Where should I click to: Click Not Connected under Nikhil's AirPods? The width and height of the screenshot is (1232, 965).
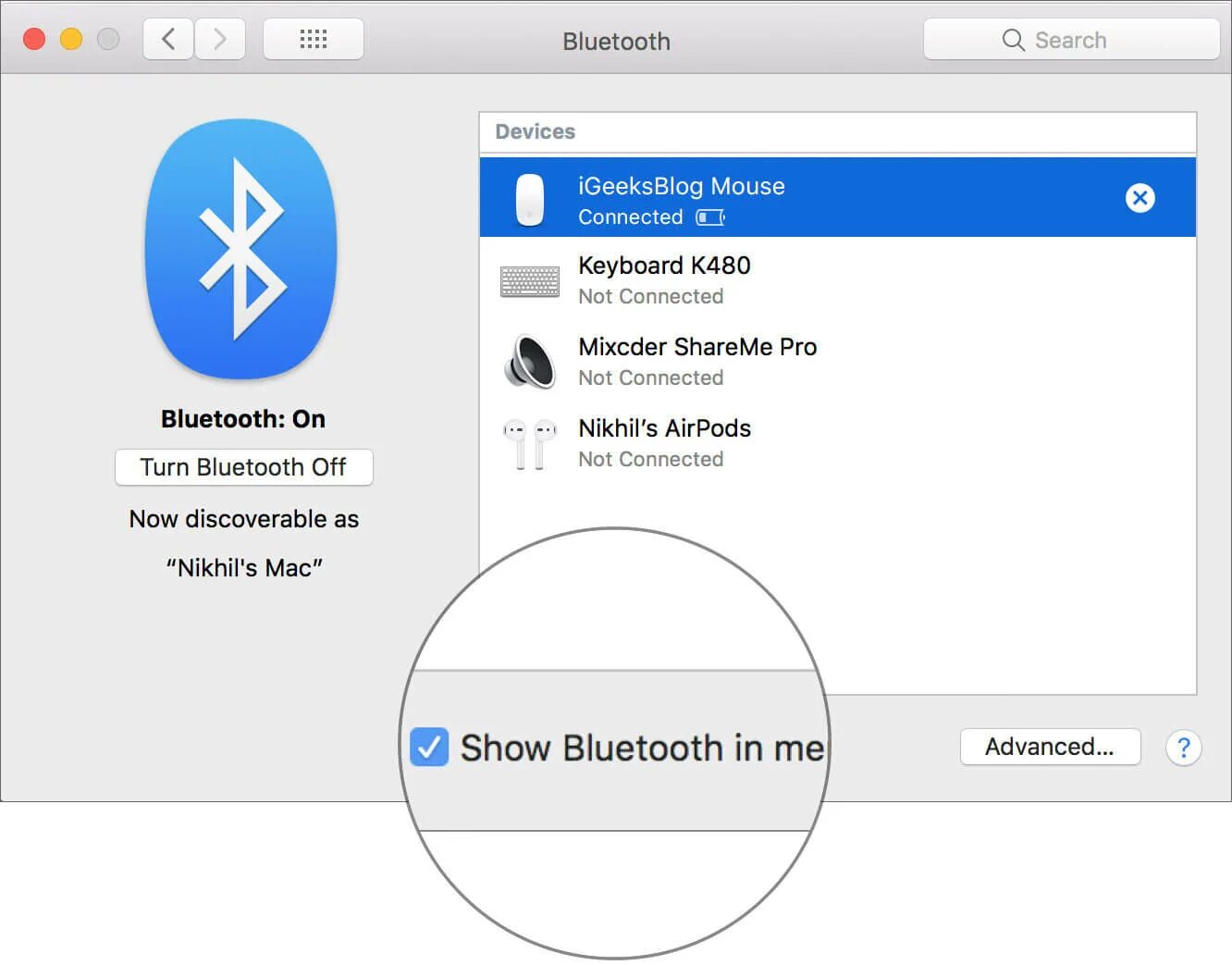(651, 460)
